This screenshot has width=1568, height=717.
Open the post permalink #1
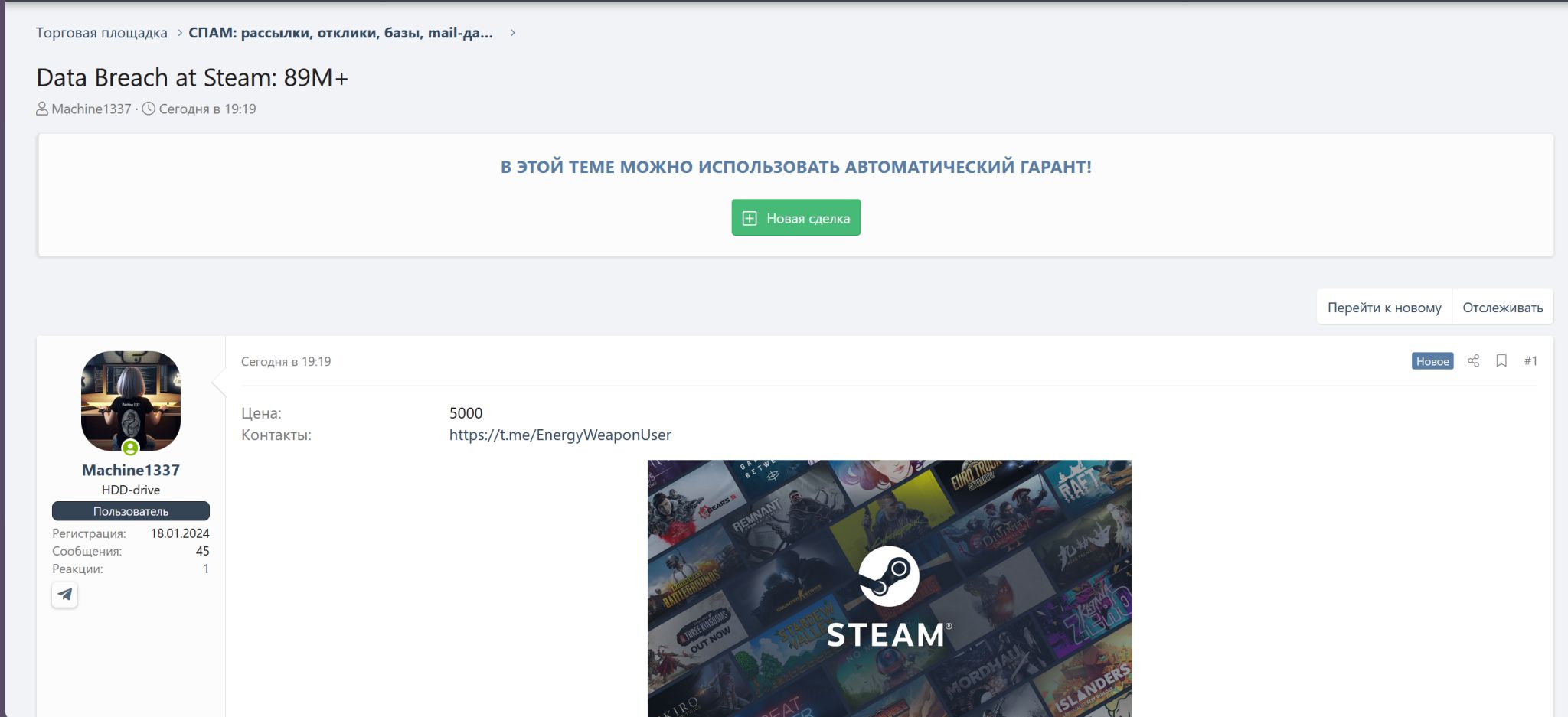1530,361
